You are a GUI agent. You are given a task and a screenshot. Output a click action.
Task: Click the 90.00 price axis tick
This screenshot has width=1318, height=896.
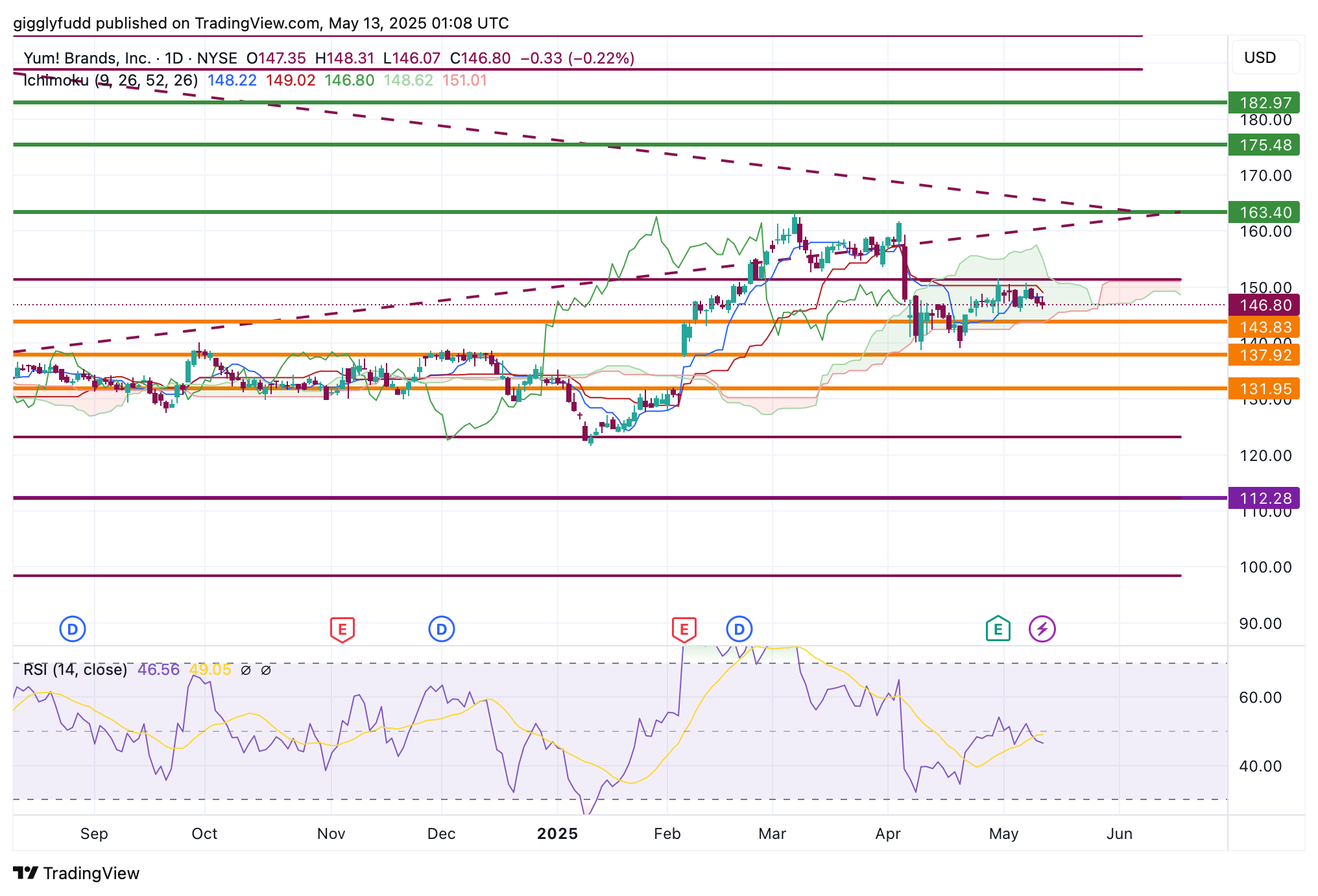1260,624
